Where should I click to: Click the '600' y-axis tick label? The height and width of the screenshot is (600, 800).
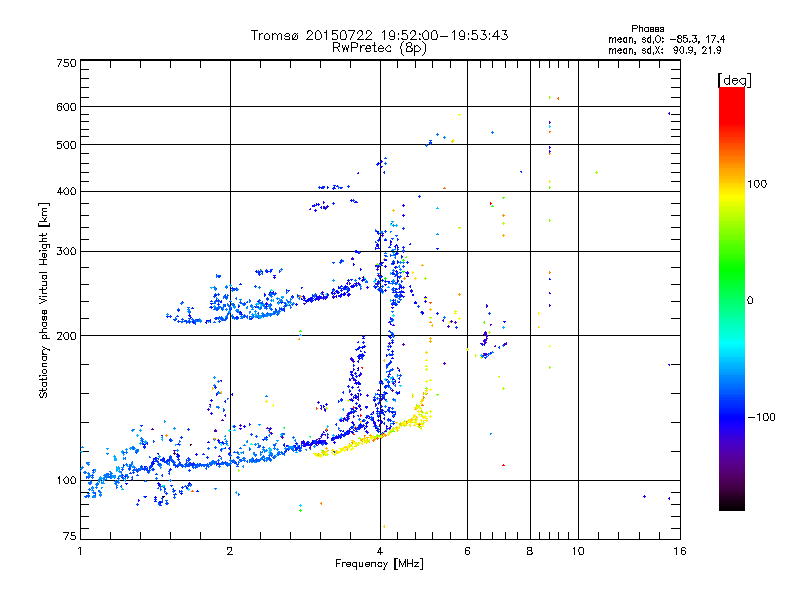coord(66,107)
